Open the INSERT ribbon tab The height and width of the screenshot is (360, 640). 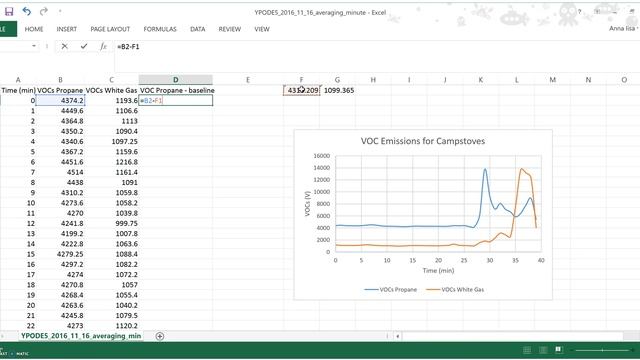[x=67, y=29]
